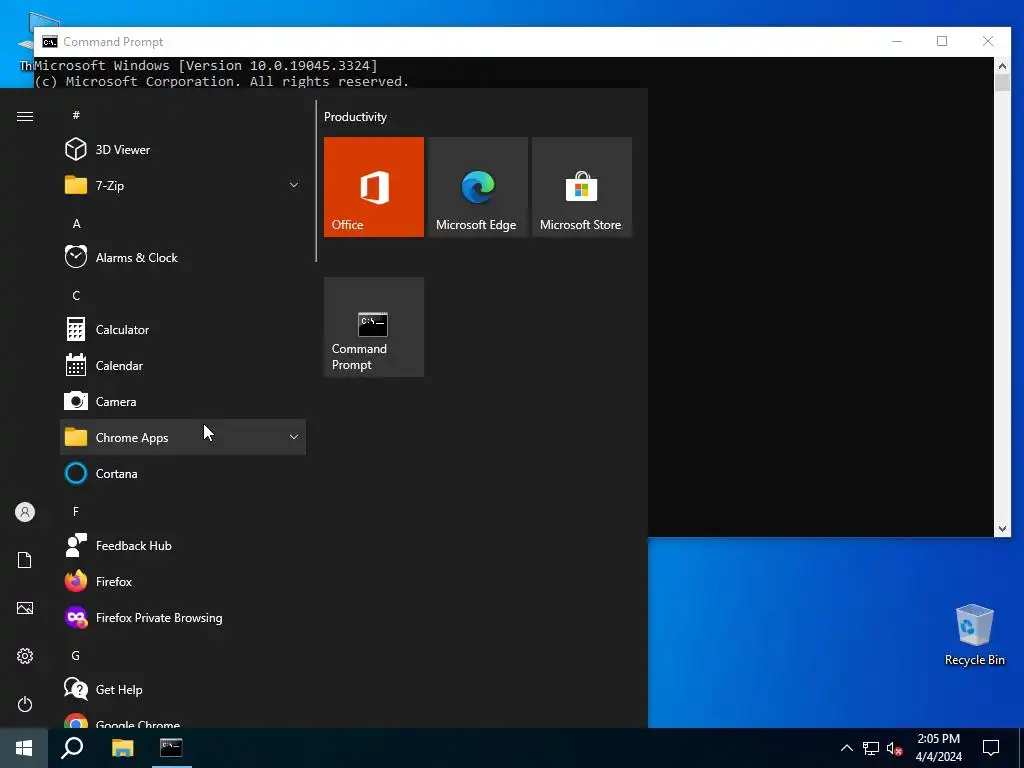Open Firefox from the Start menu
The width and height of the screenshot is (1024, 768).
[183, 581]
